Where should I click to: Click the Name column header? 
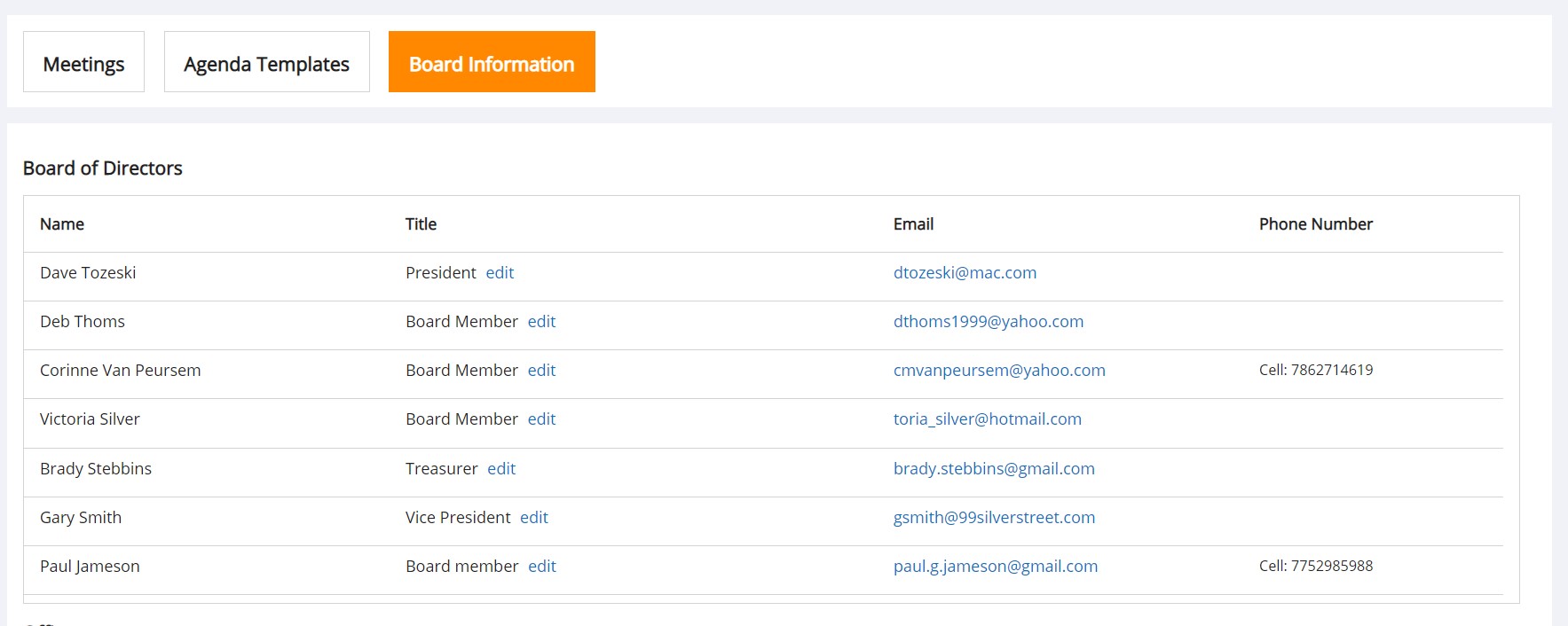tap(62, 224)
